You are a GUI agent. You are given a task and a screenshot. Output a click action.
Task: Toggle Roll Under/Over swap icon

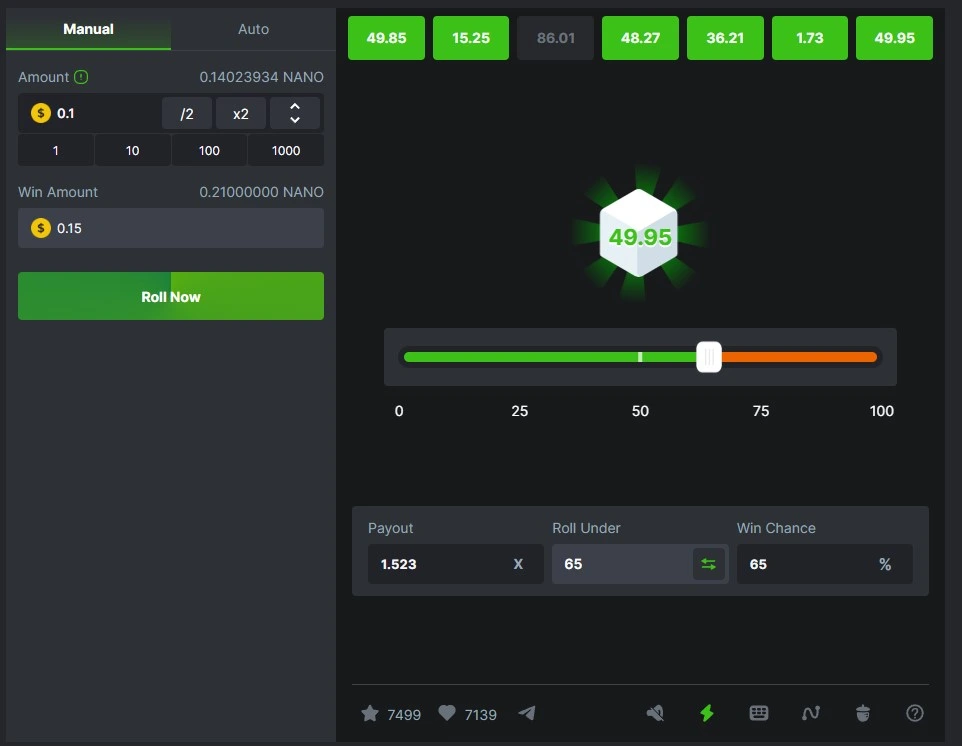709,564
